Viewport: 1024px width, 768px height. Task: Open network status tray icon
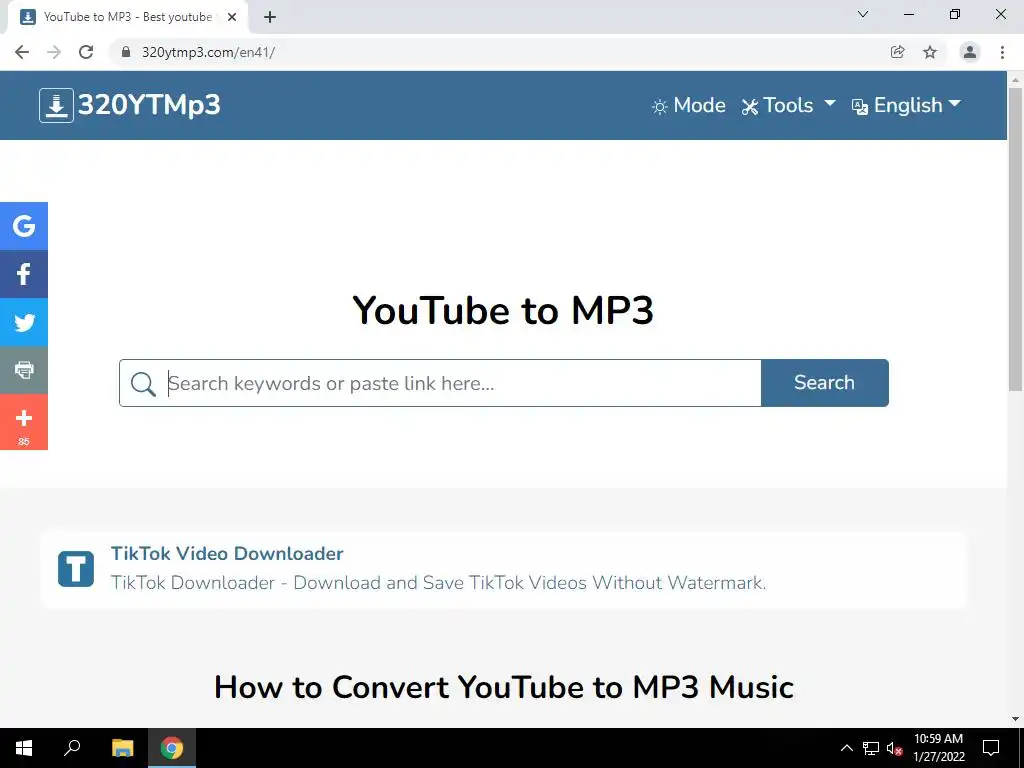(871, 748)
